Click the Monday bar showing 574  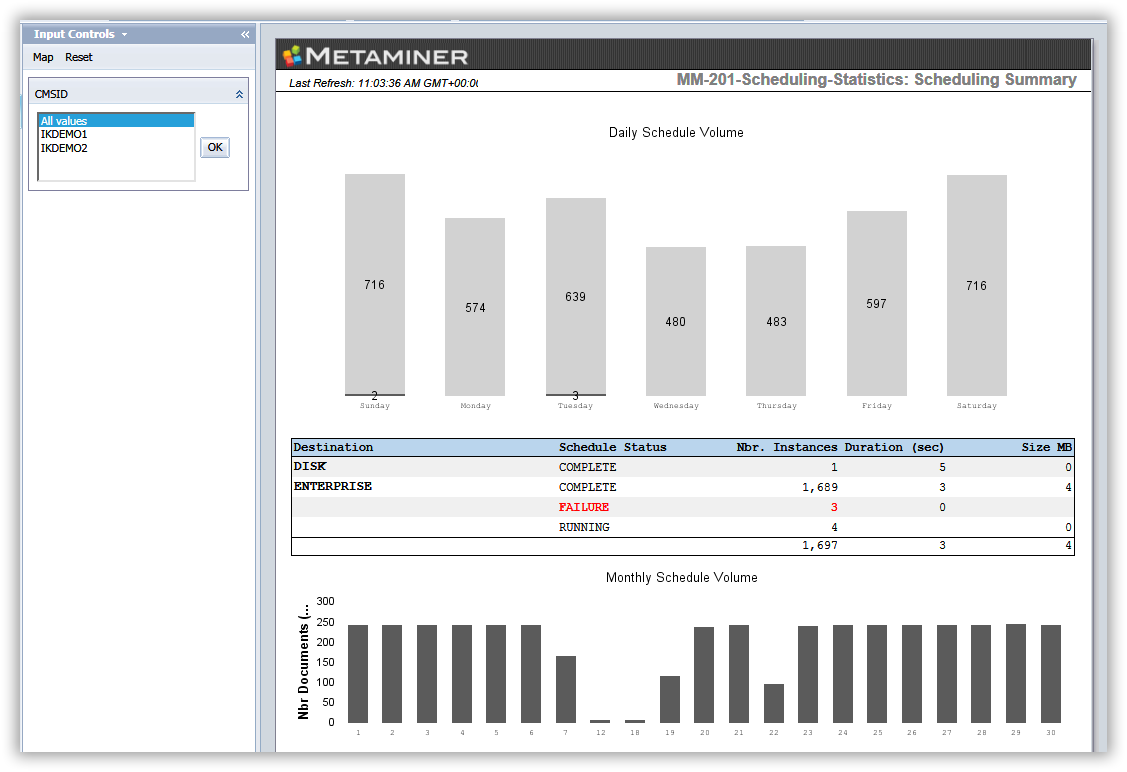475,307
